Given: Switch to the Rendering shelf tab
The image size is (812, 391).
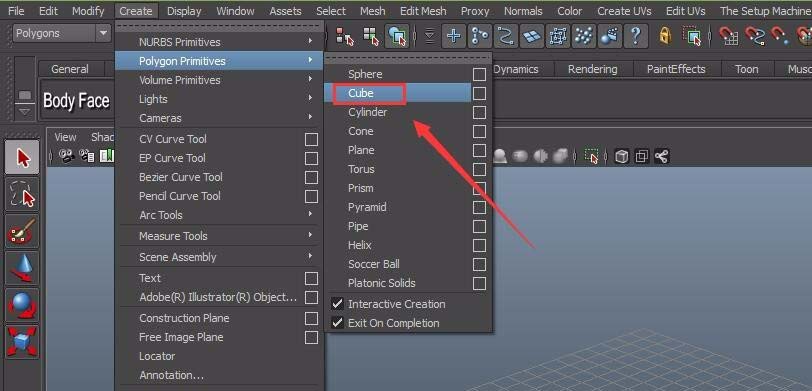Looking at the screenshot, I should [592, 69].
